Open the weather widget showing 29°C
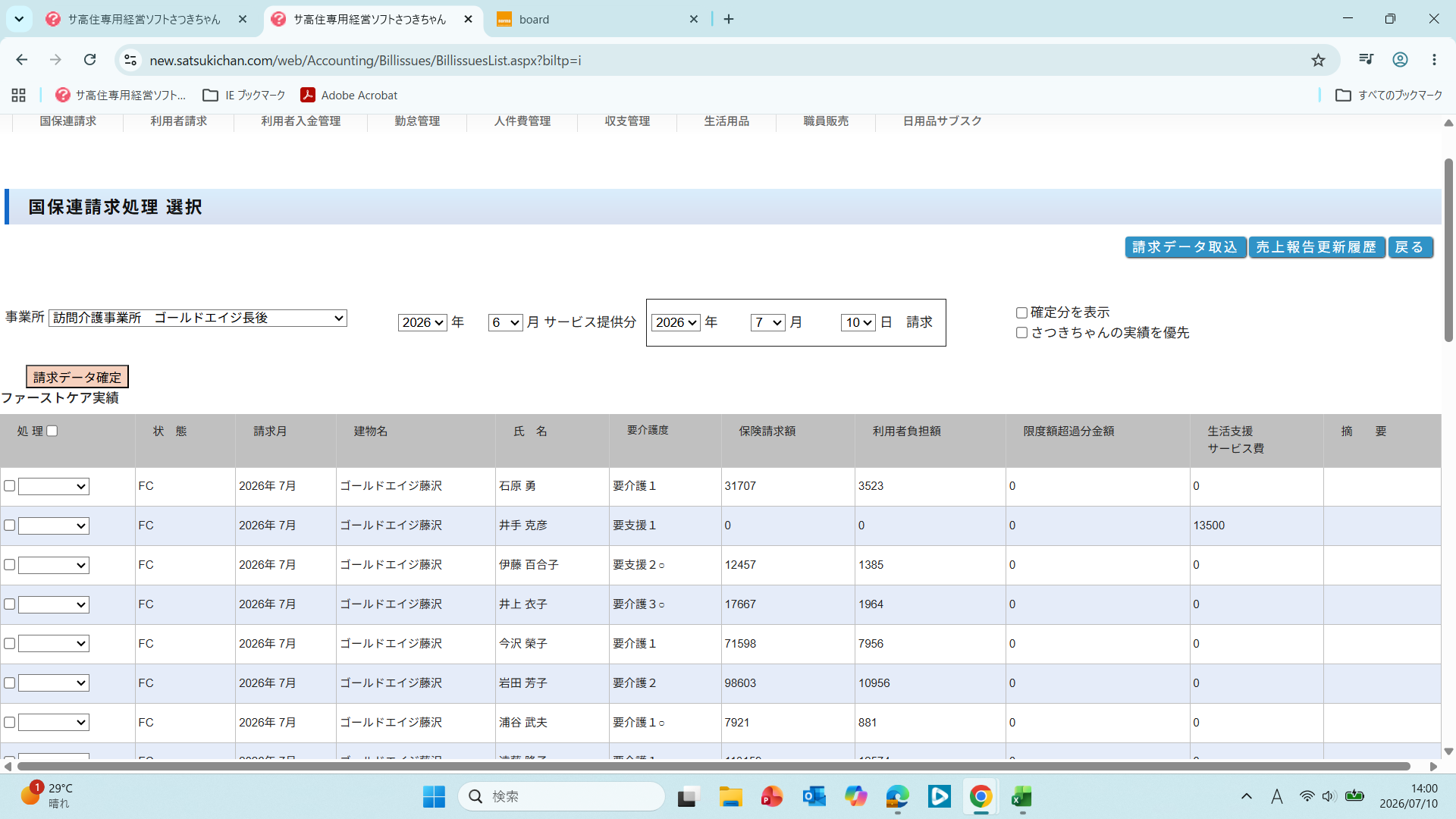The width and height of the screenshot is (1456, 819). tap(47, 796)
